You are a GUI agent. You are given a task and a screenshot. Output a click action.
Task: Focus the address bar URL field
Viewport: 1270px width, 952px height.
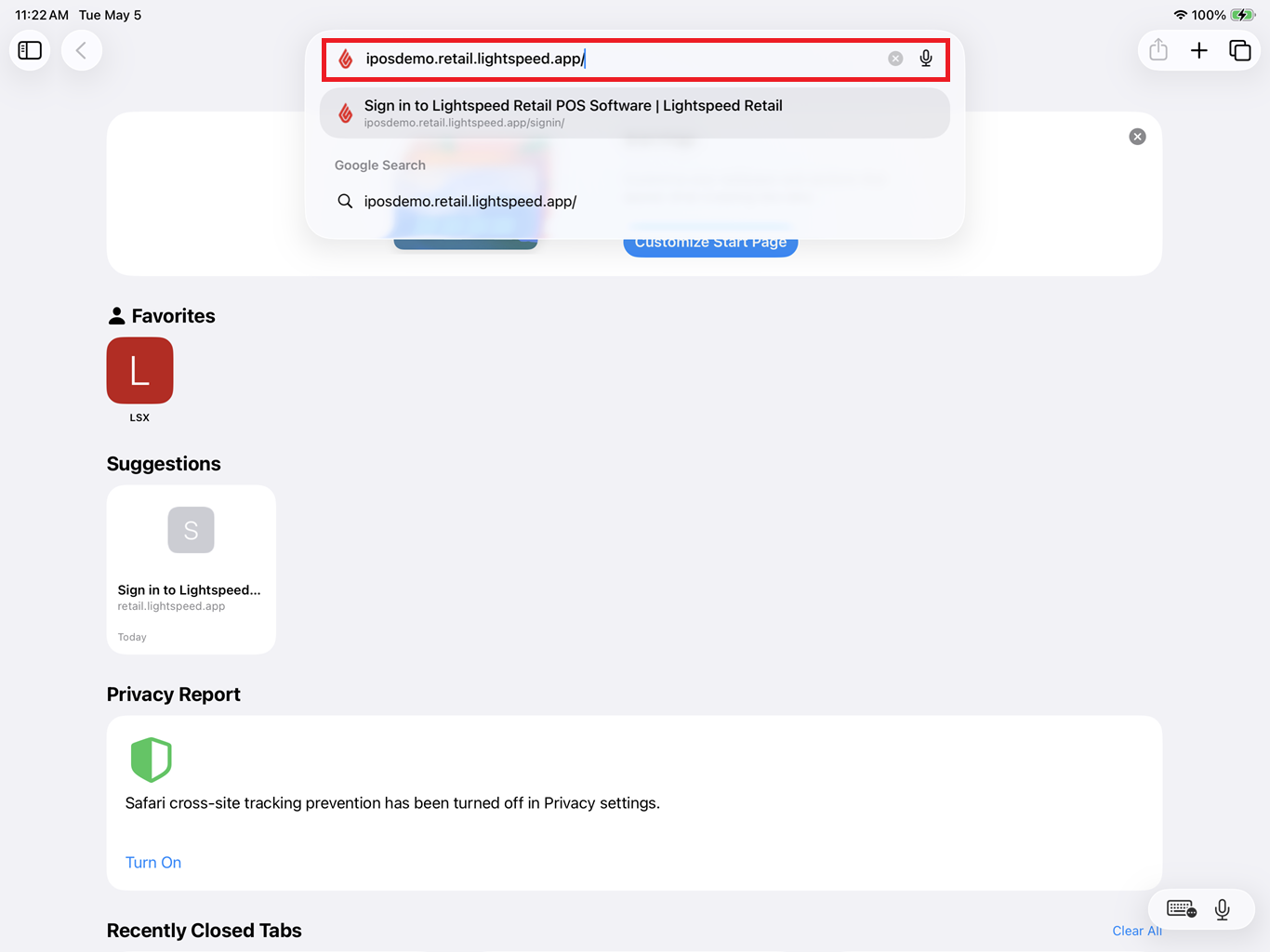click(636, 59)
